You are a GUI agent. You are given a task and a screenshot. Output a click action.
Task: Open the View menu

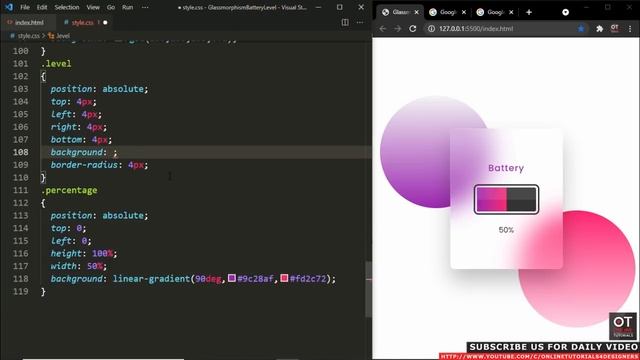tap(93, 7)
